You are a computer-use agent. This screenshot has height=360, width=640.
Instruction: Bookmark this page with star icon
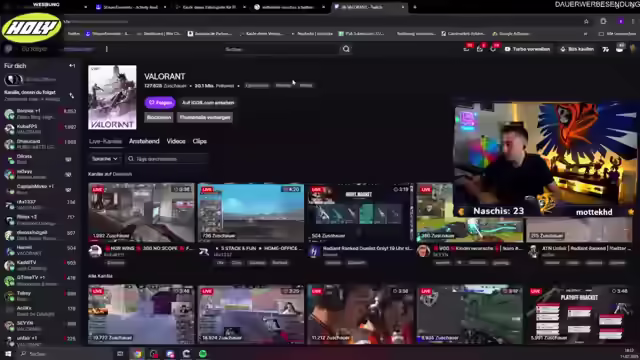pyautogui.click(x=586, y=21)
